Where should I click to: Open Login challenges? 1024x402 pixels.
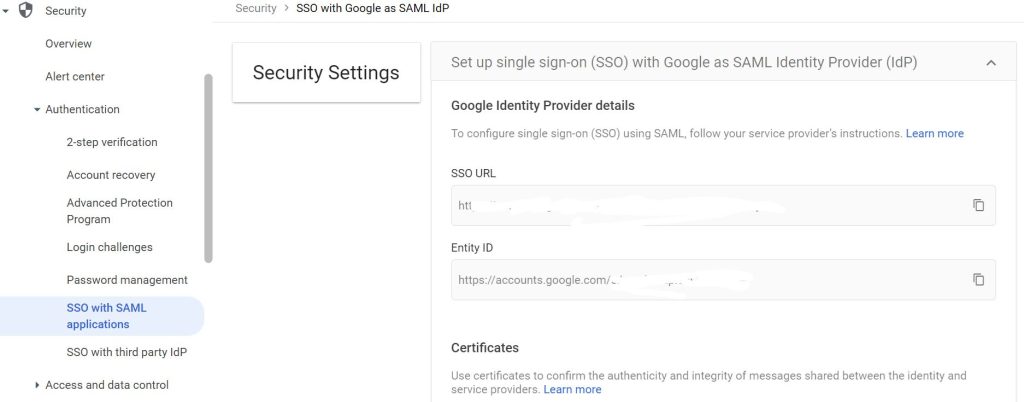[x=110, y=247]
